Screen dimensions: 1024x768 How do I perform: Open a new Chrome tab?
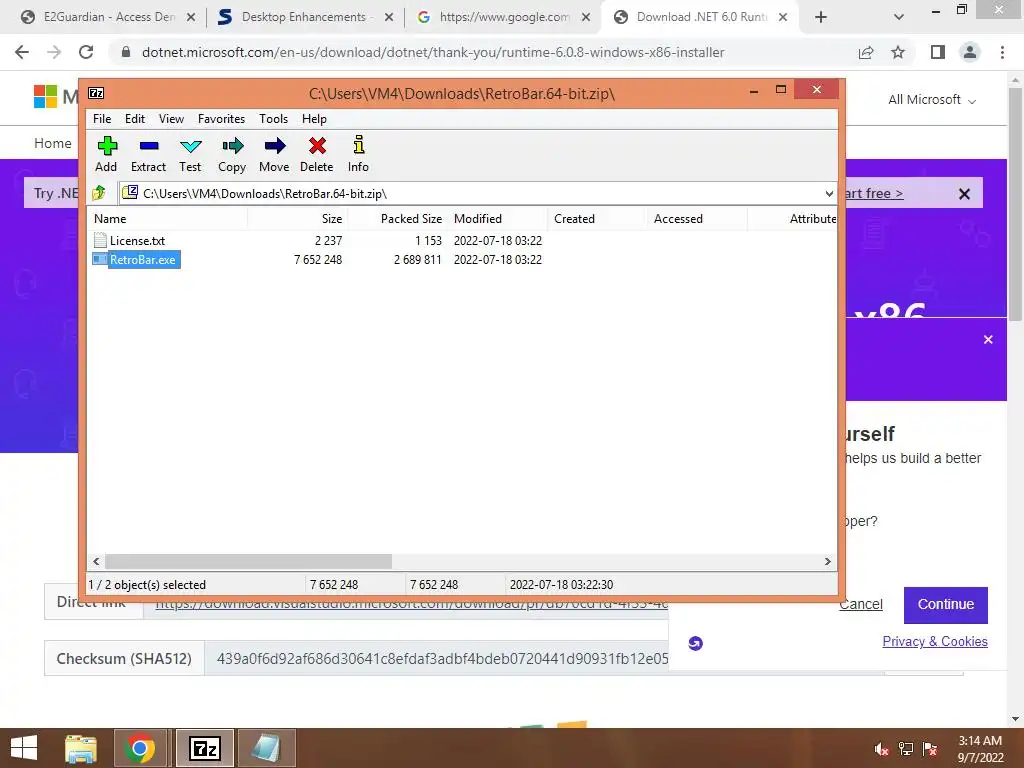click(x=821, y=17)
